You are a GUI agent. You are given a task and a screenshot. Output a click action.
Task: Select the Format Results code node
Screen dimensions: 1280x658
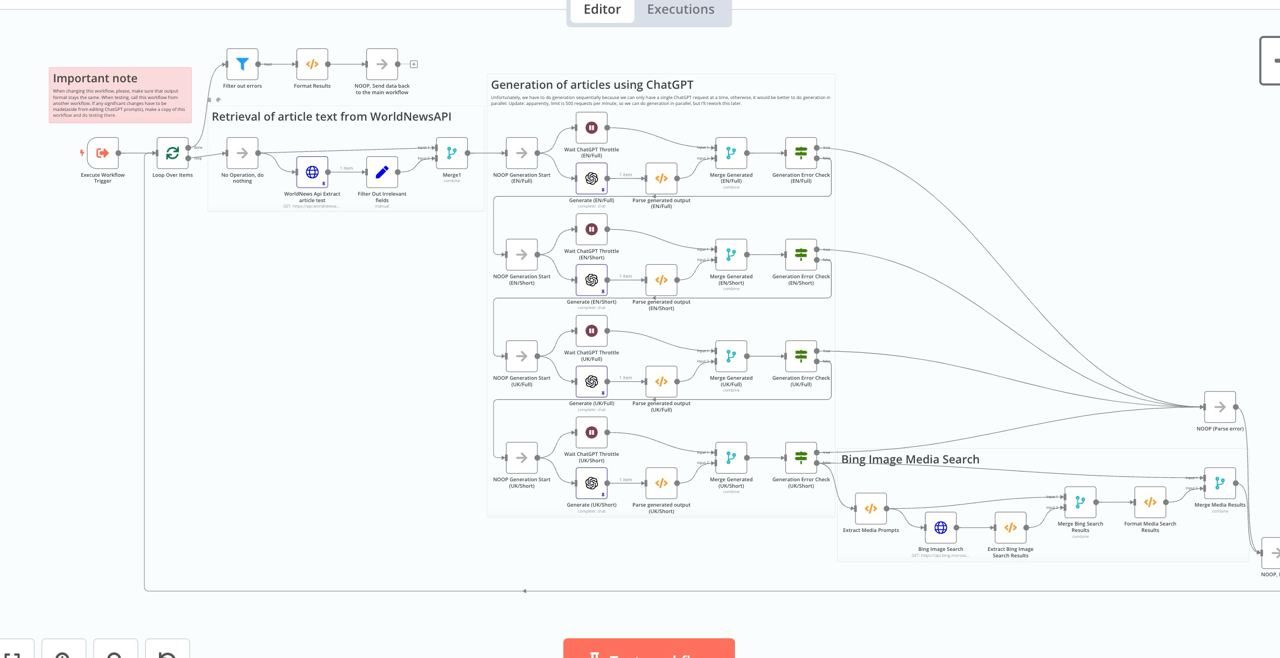[x=312, y=64]
